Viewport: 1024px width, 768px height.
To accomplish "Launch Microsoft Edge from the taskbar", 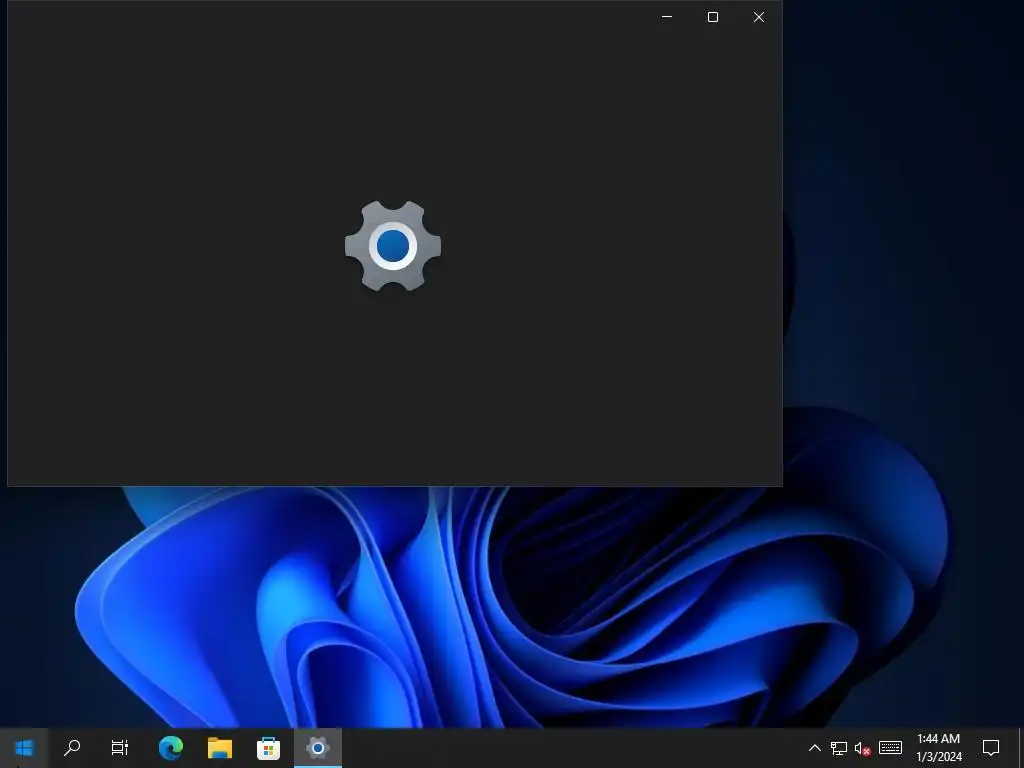I will pos(171,748).
